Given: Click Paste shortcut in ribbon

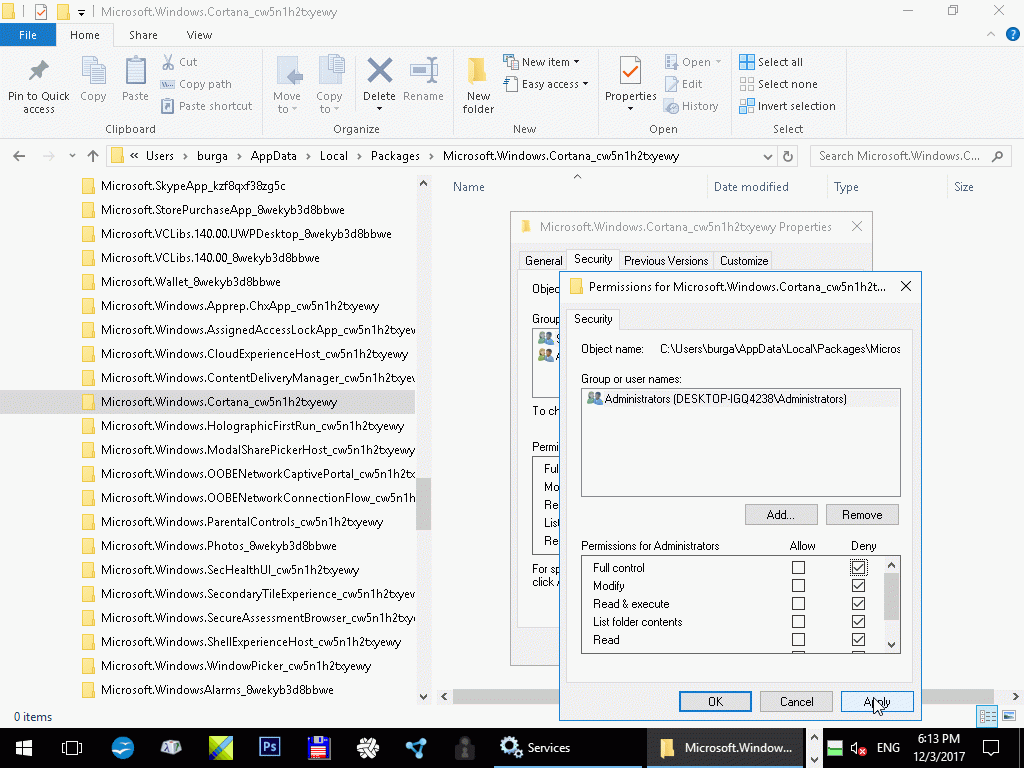Looking at the screenshot, I should 207,106.
